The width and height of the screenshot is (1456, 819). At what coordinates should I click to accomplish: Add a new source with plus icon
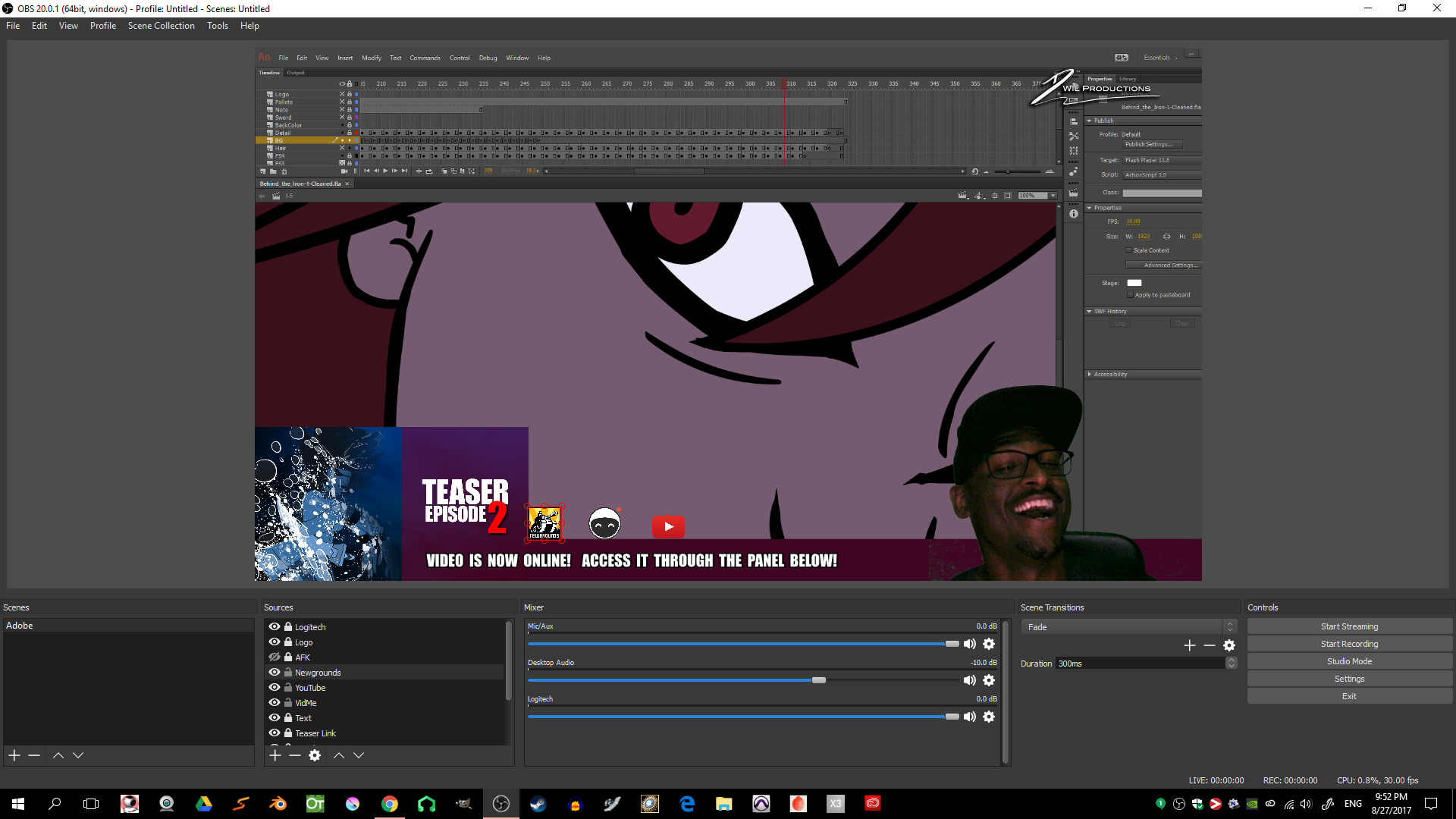[275, 755]
